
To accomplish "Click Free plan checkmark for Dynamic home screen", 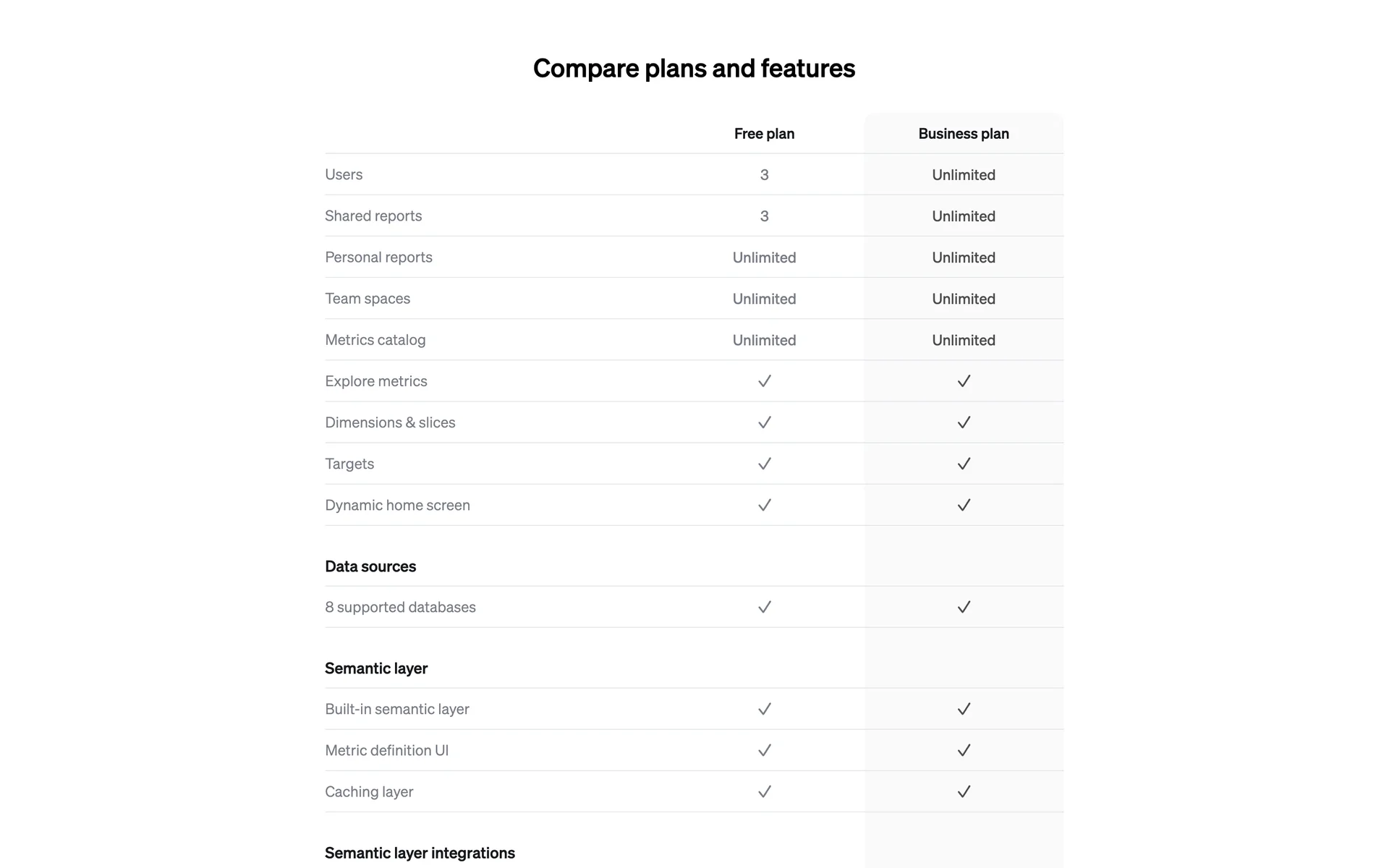I will tap(764, 505).
